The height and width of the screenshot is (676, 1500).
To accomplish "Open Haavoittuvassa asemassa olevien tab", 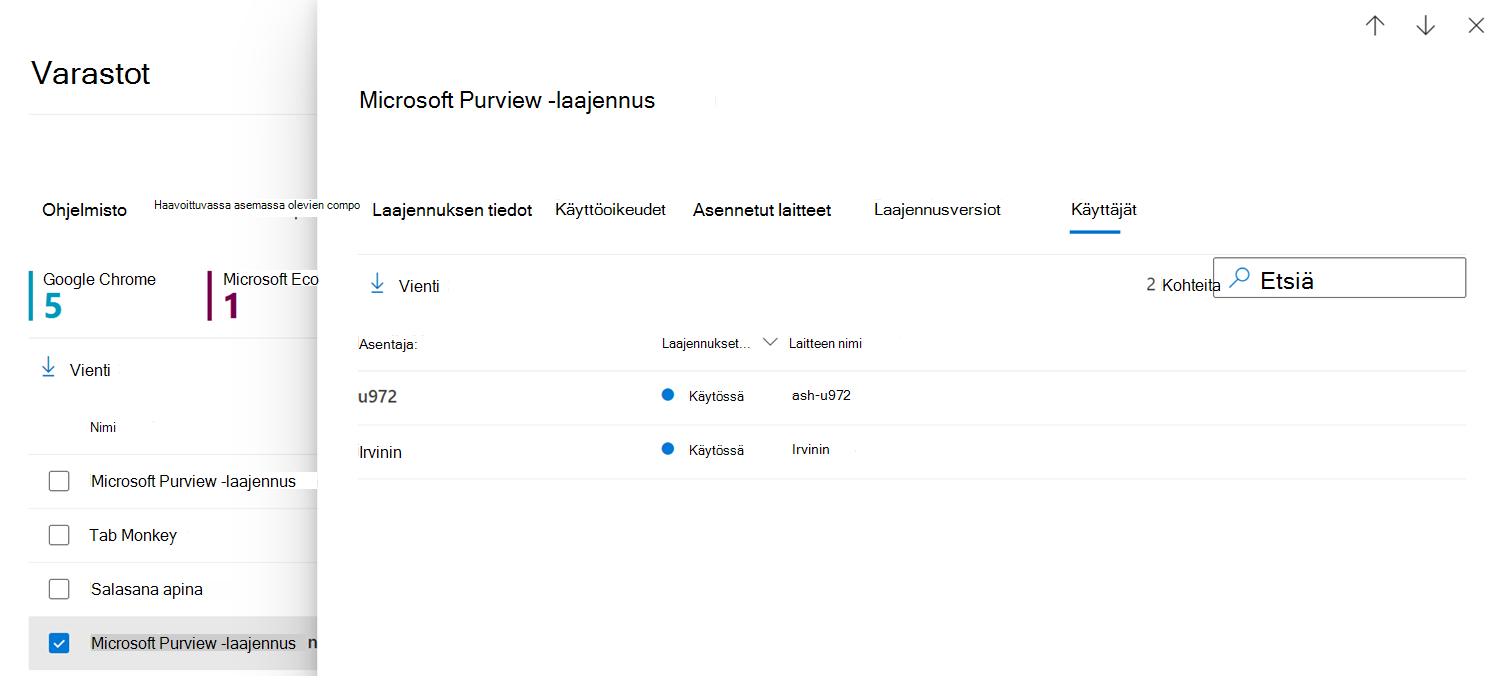I will [x=257, y=205].
